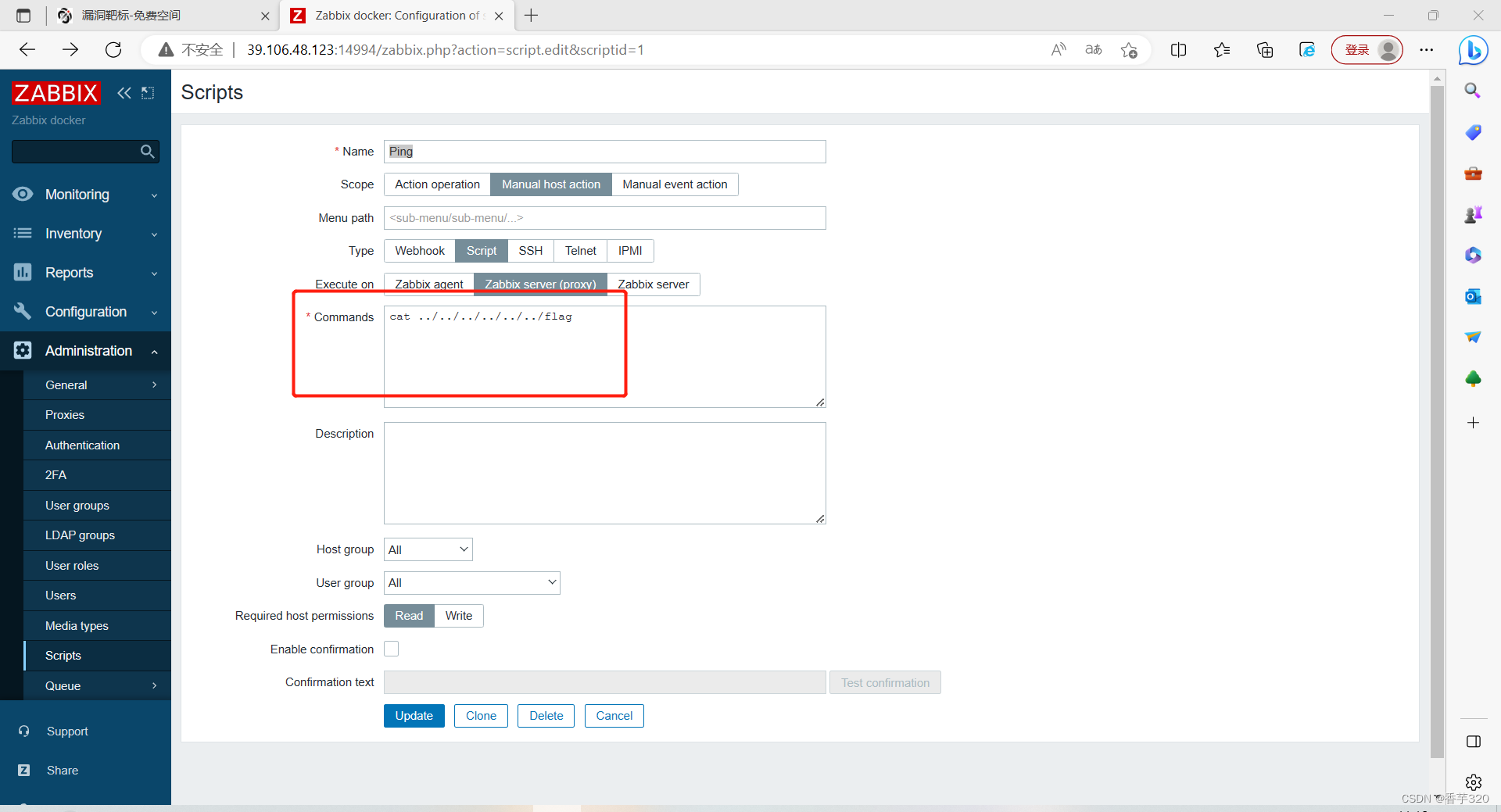Open Authentication settings page
Viewport: 1501px width, 812px height.
coord(97,445)
